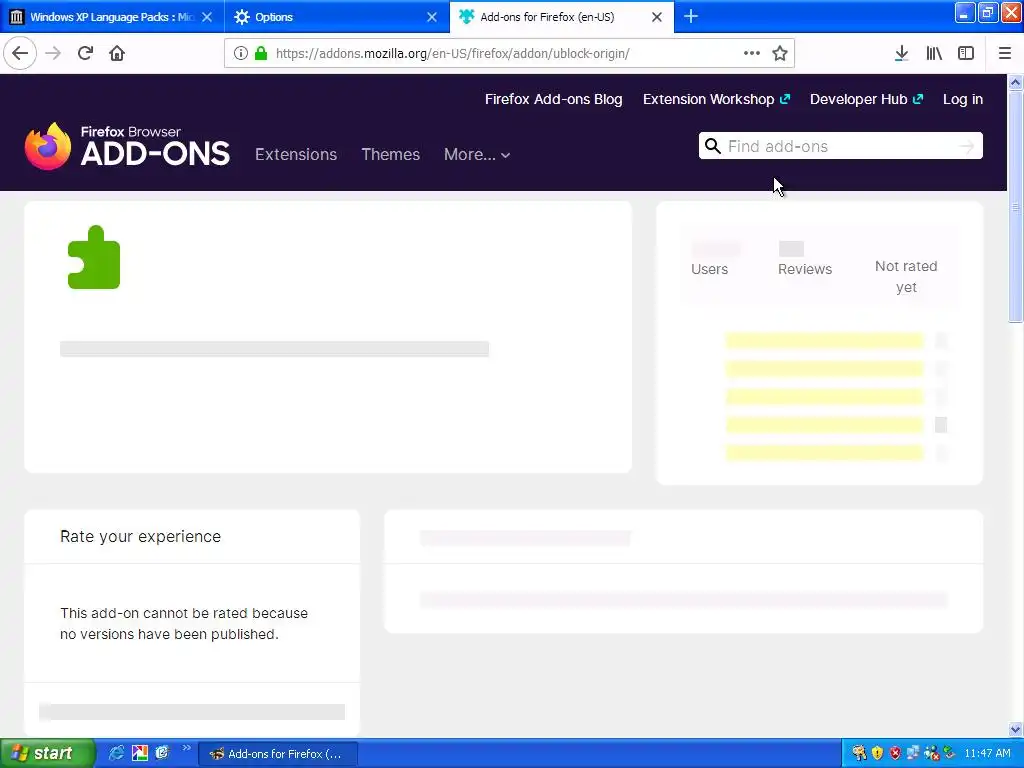Open a new tab with plus

(691, 17)
